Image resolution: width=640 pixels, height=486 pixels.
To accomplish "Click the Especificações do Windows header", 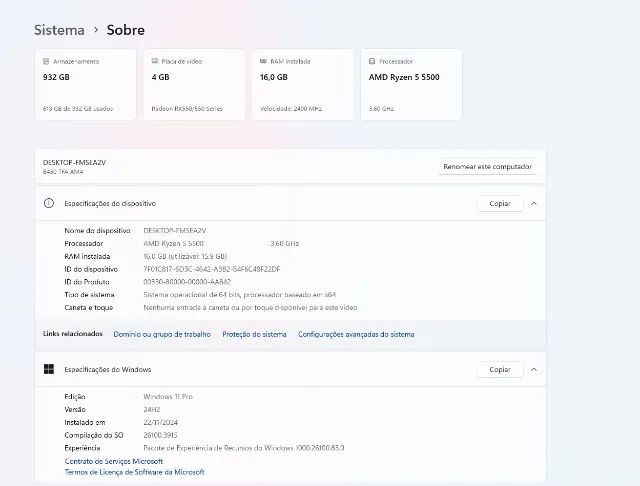I will click(x=290, y=369).
